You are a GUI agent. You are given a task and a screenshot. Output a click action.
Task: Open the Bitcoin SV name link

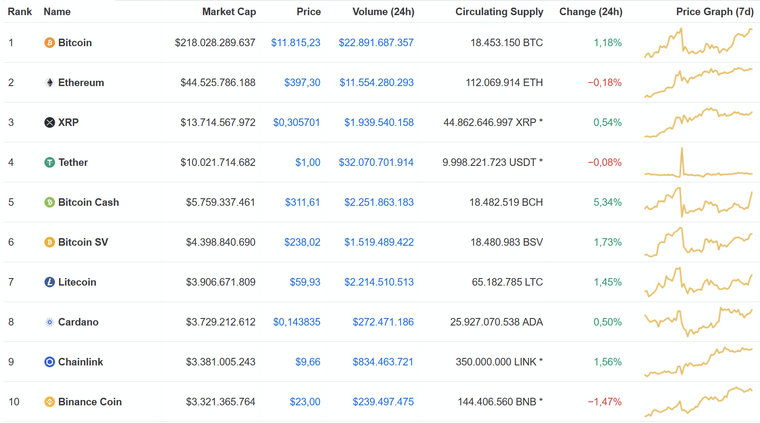(83, 242)
